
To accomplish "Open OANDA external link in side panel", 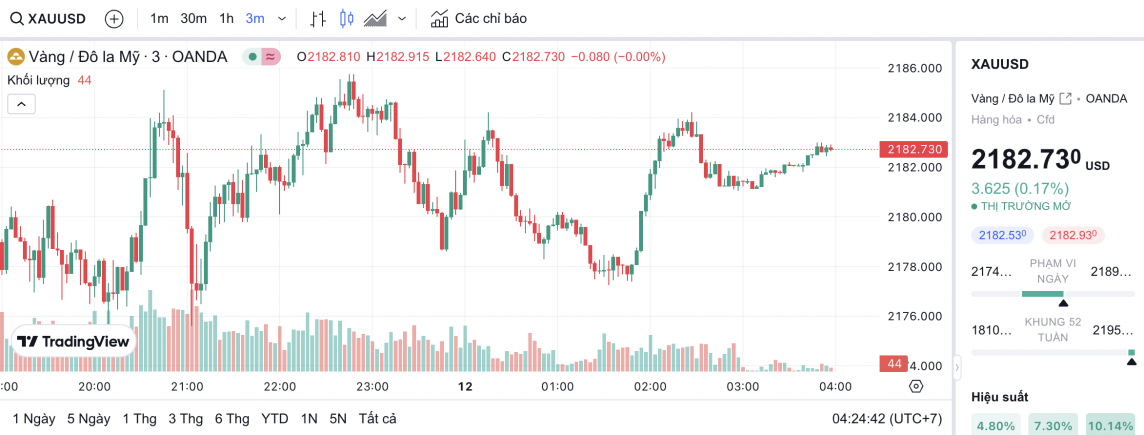I will tap(1066, 98).
